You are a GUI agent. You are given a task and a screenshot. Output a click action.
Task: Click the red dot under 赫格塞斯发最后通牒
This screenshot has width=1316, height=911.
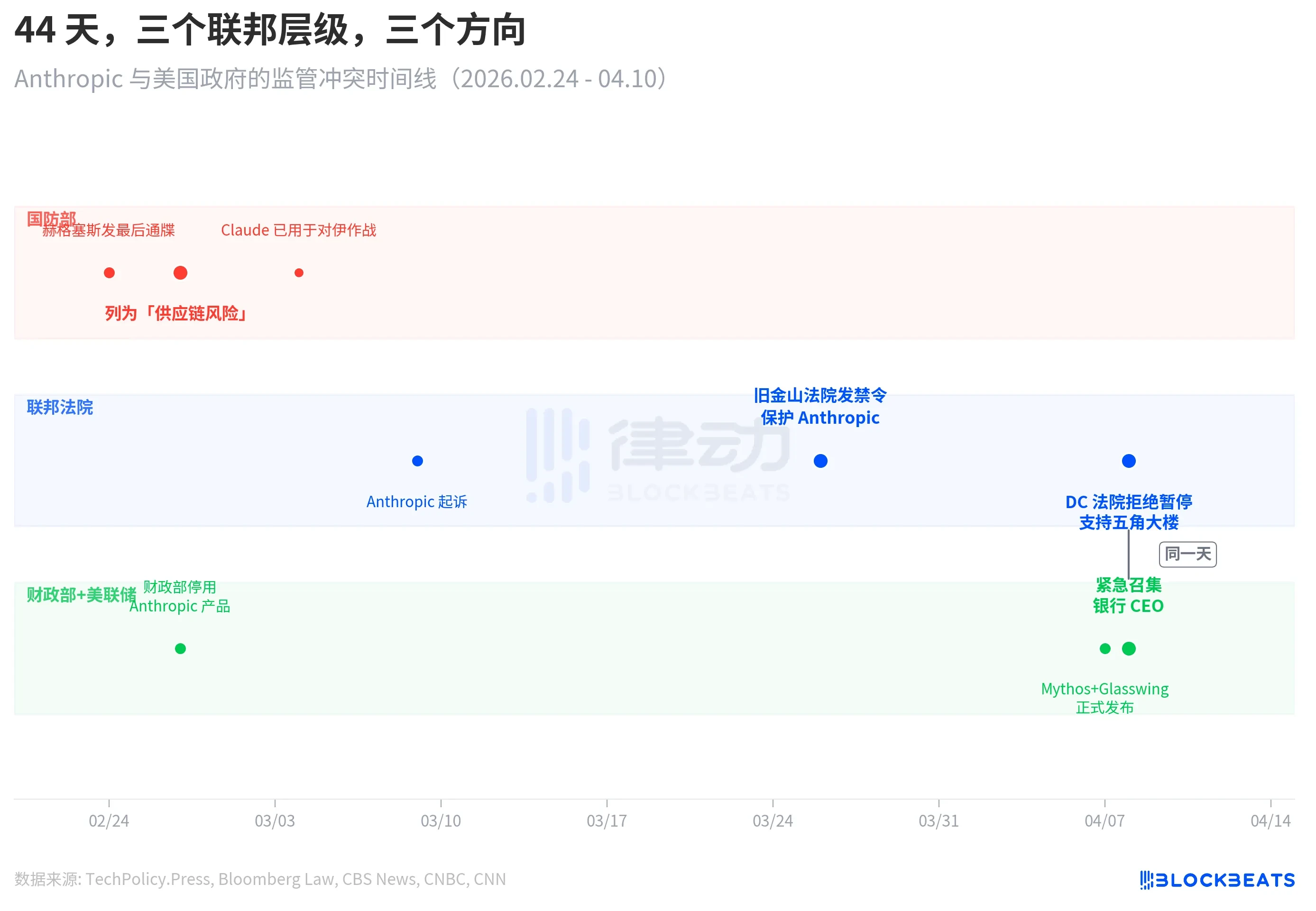tap(109, 273)
